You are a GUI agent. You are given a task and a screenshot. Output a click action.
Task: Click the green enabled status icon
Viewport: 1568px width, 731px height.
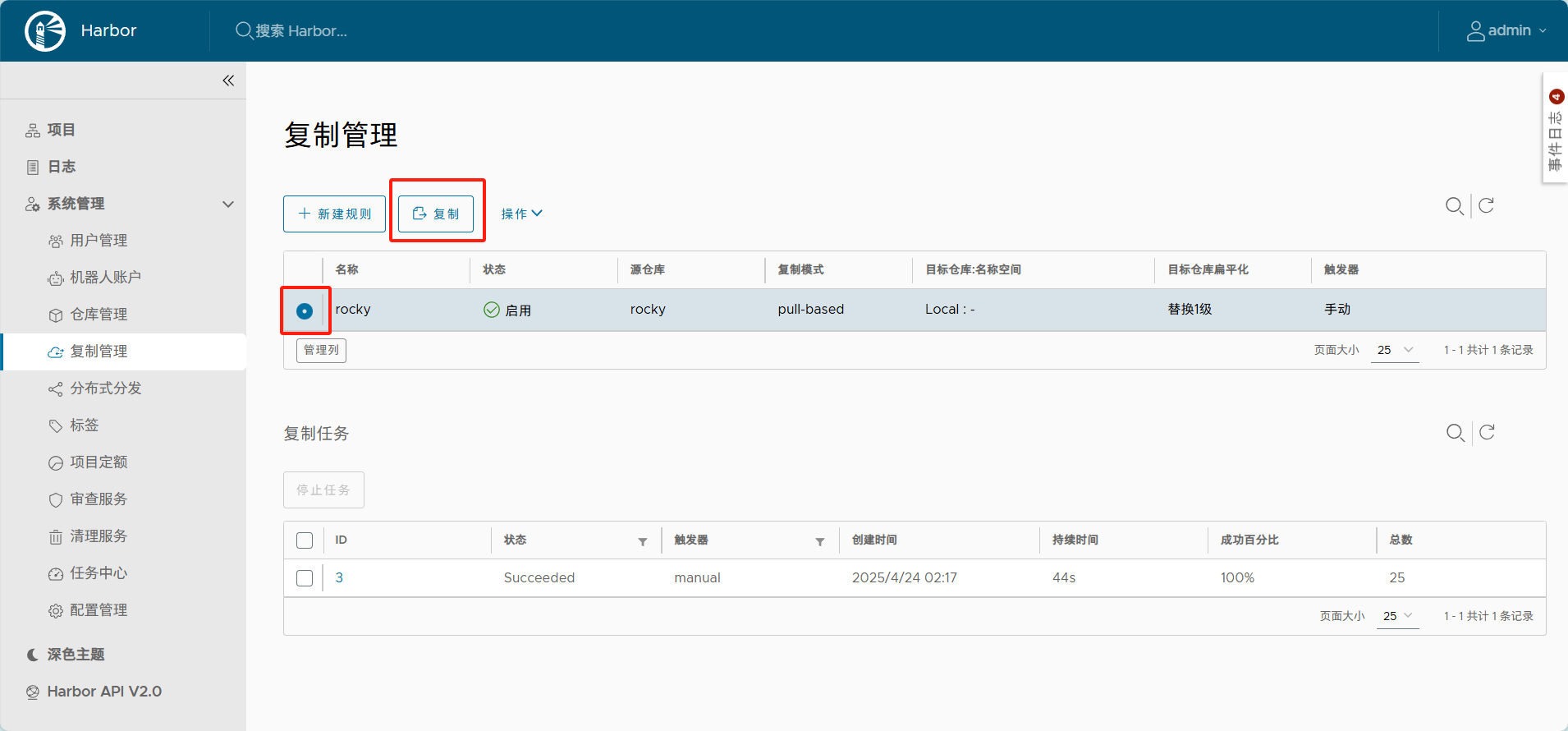click(492, 310)
